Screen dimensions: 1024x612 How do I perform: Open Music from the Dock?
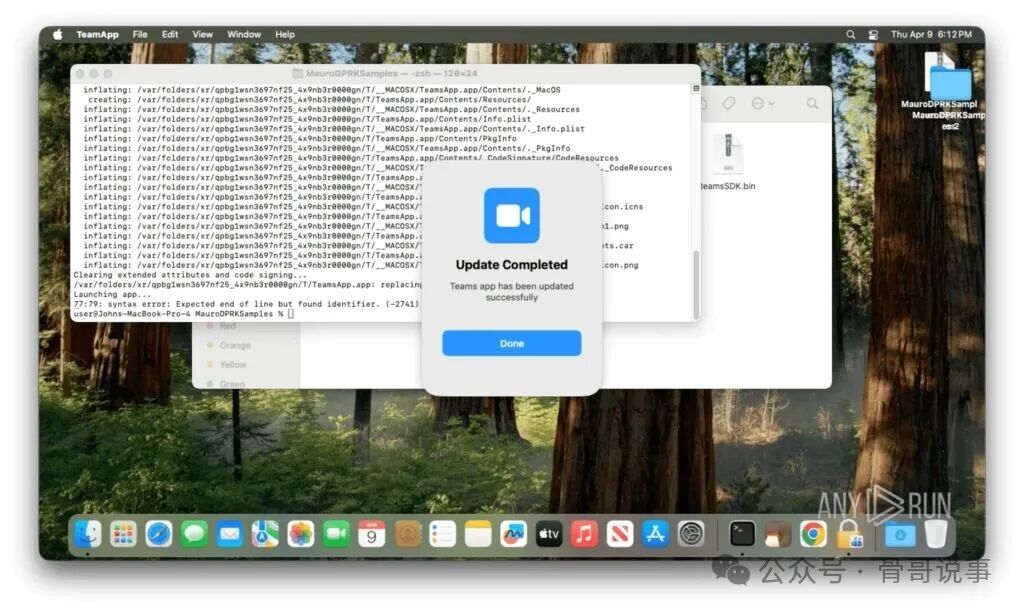coord(584,534)
